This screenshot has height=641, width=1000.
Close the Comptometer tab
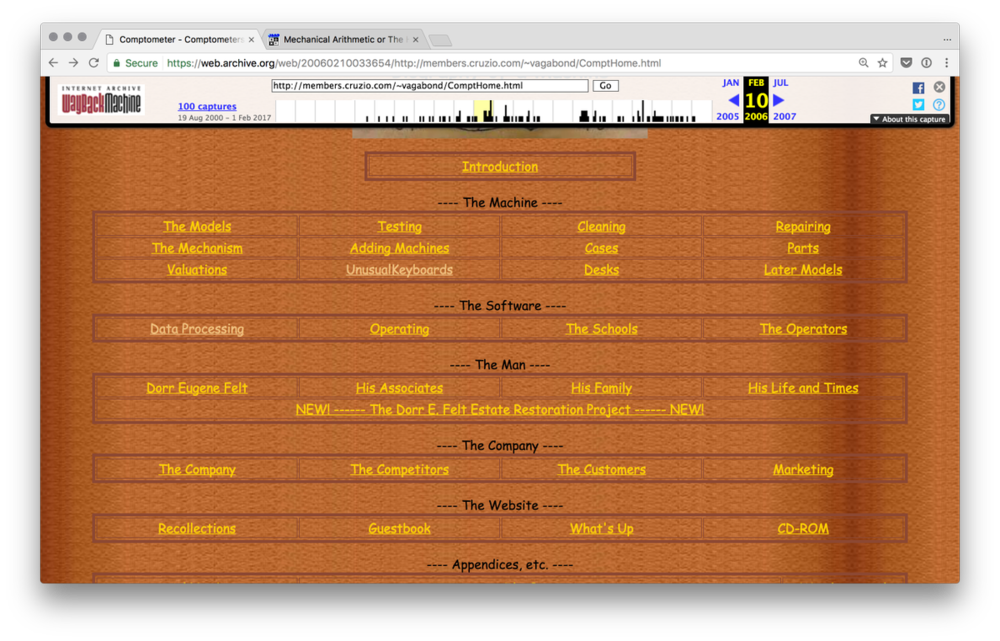(251, 40)
